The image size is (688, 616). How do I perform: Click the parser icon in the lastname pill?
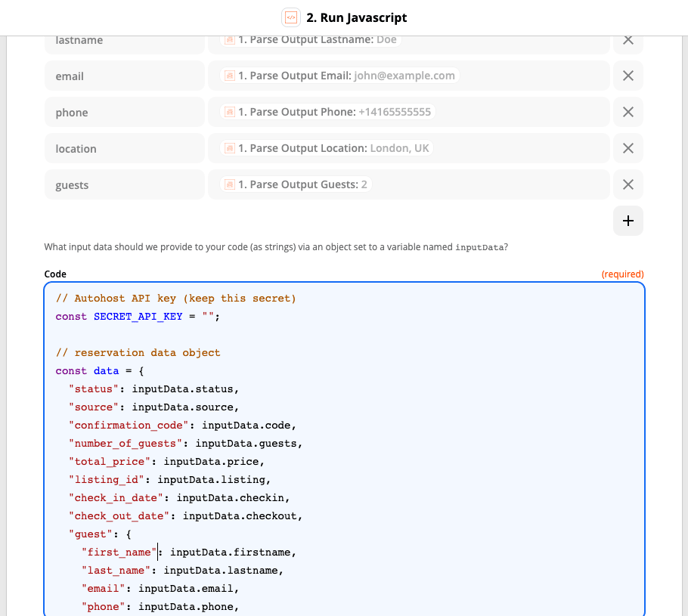(x=229, y=40)
